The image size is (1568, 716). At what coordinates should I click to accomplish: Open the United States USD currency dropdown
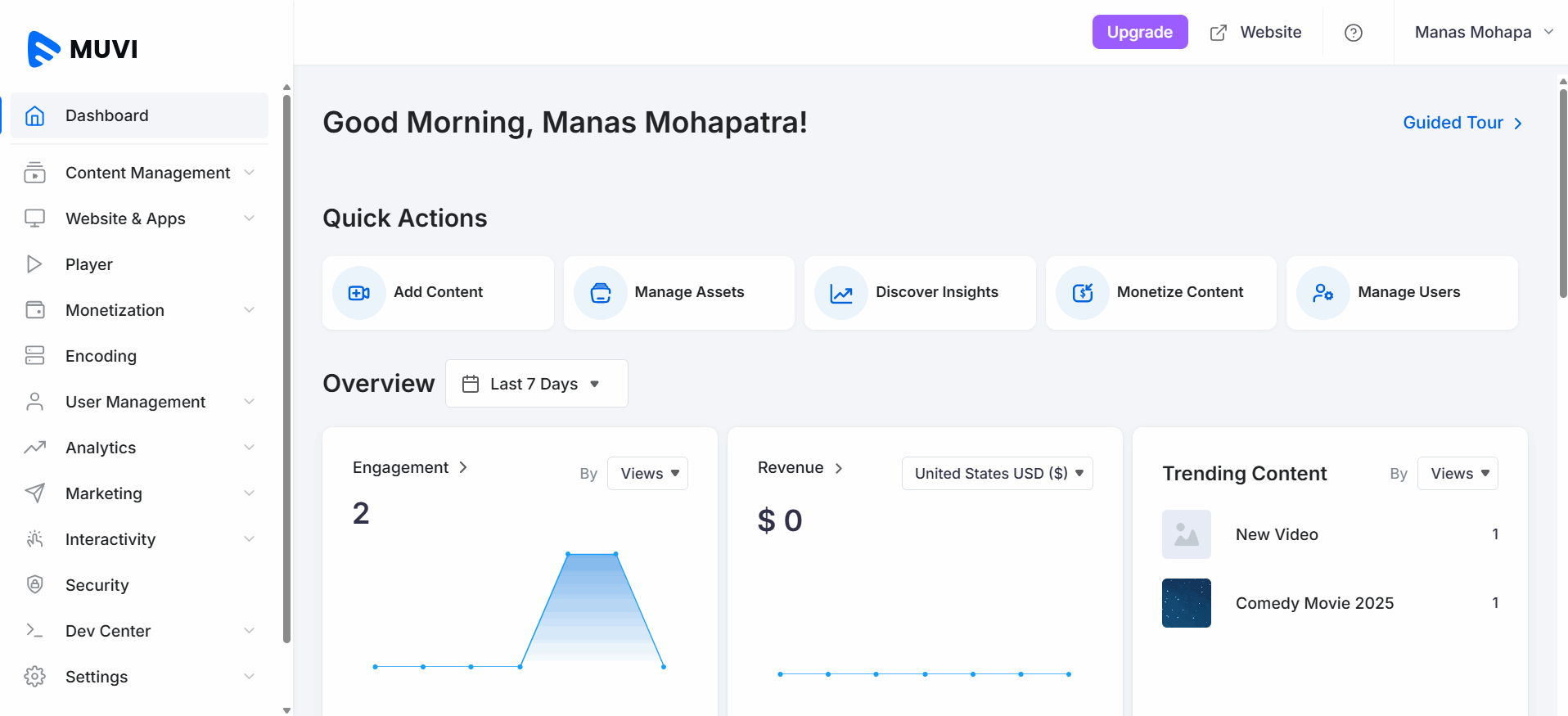coord(997,474)
